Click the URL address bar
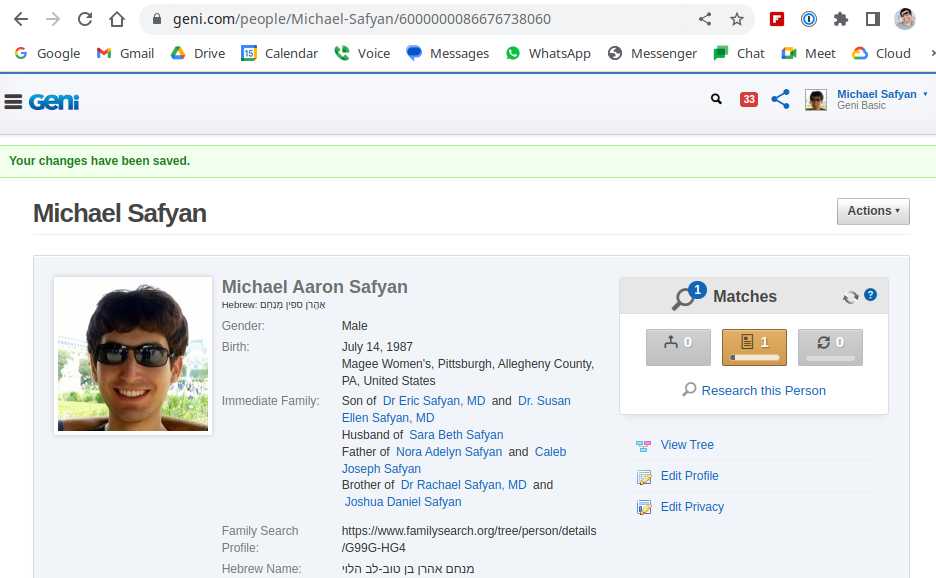The image size is (936, 578). click(420, 19)
